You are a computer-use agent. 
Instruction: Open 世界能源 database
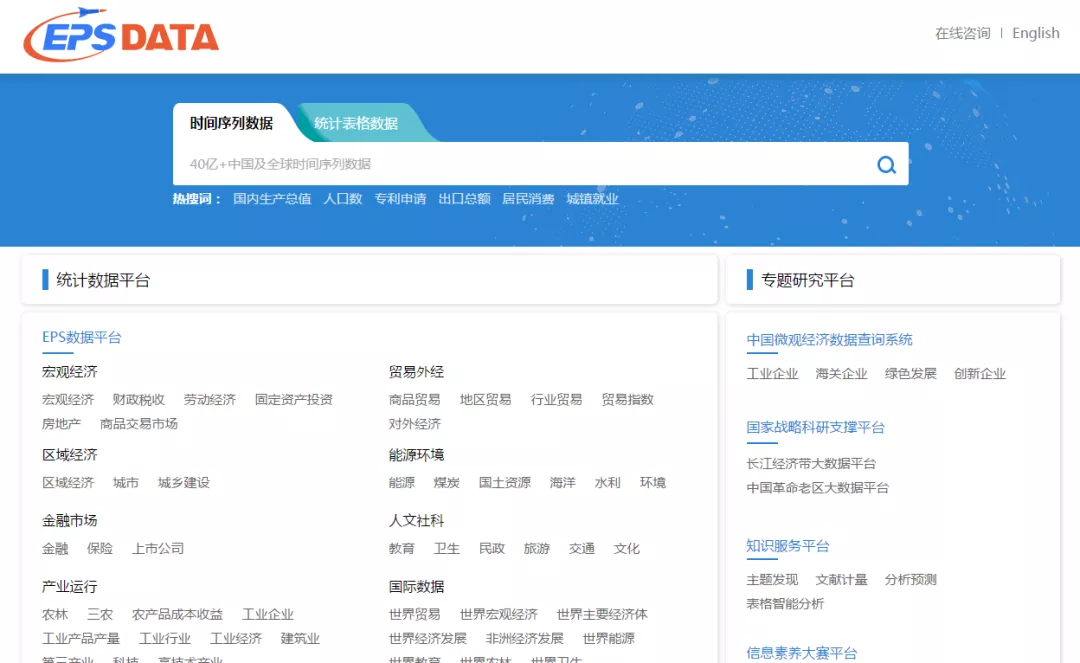click(608, 638)
